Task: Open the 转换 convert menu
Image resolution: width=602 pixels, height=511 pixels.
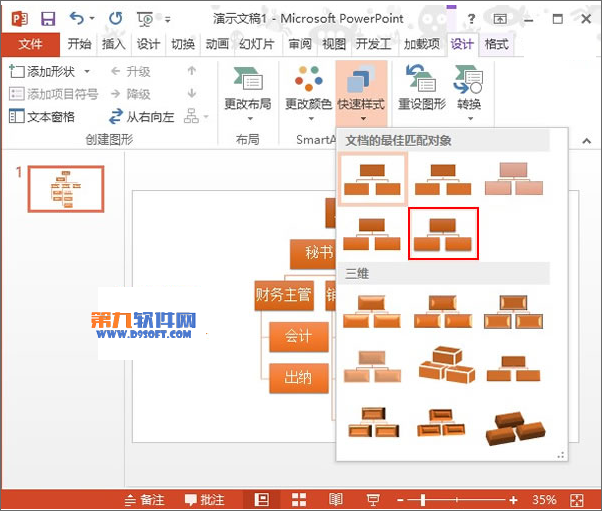Action: [x=469, y=93]
